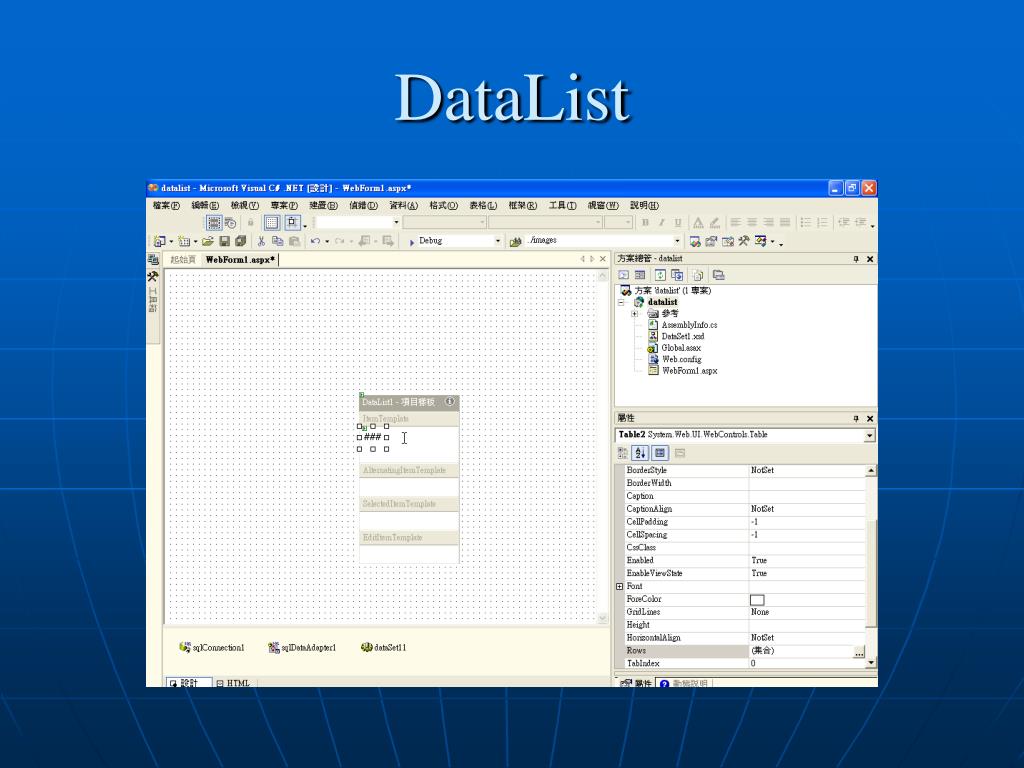Select the sqlConnection1 component
The height and width of the screenshot is (768, 1024).
(x=212, y=647)
